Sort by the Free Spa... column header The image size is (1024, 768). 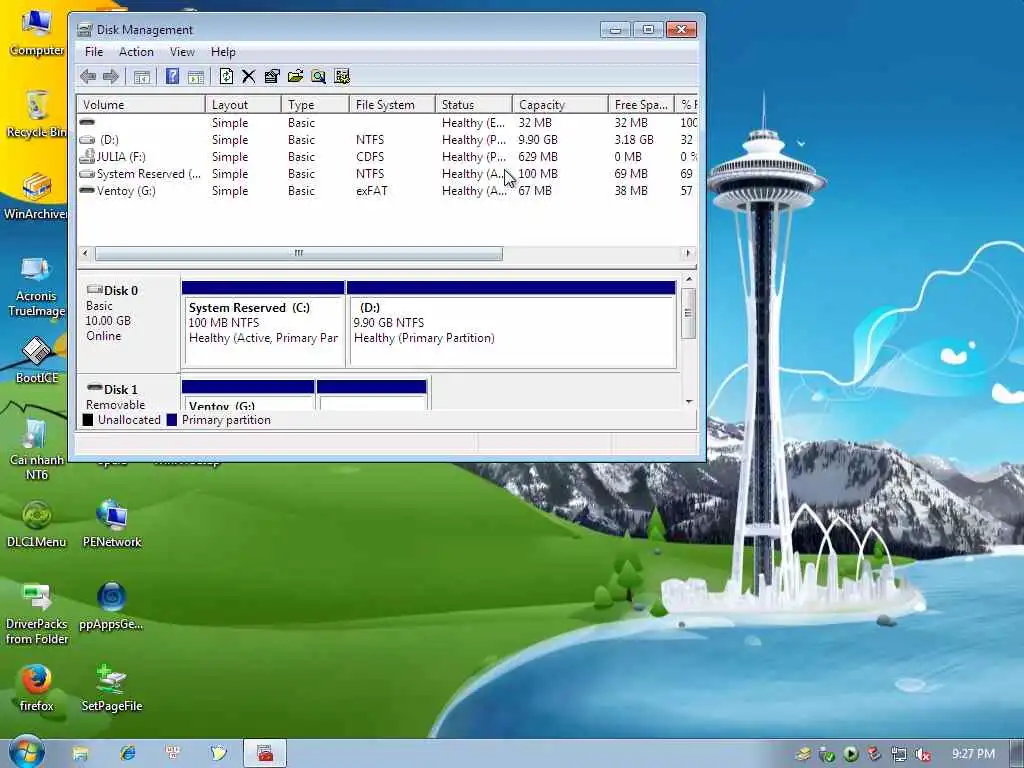pyautogui.click(x=641, y=104)
